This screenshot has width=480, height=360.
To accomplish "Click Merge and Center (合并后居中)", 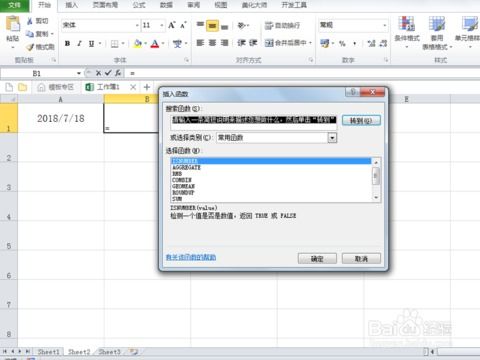I will [x=285, y=43].
